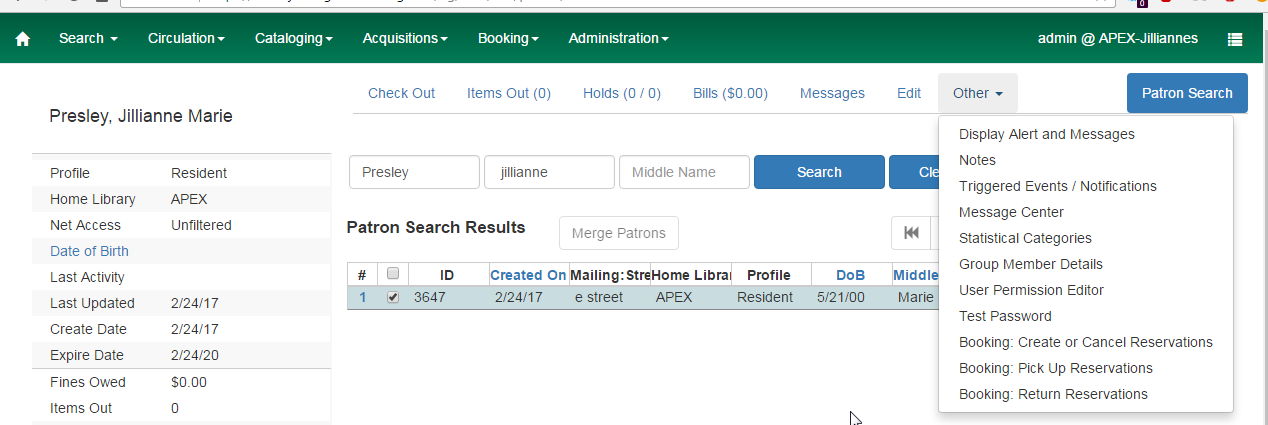Click the e street address cell
This screenshot has height=425, width=1268.
pyautogui.click(x=598, y=297)
